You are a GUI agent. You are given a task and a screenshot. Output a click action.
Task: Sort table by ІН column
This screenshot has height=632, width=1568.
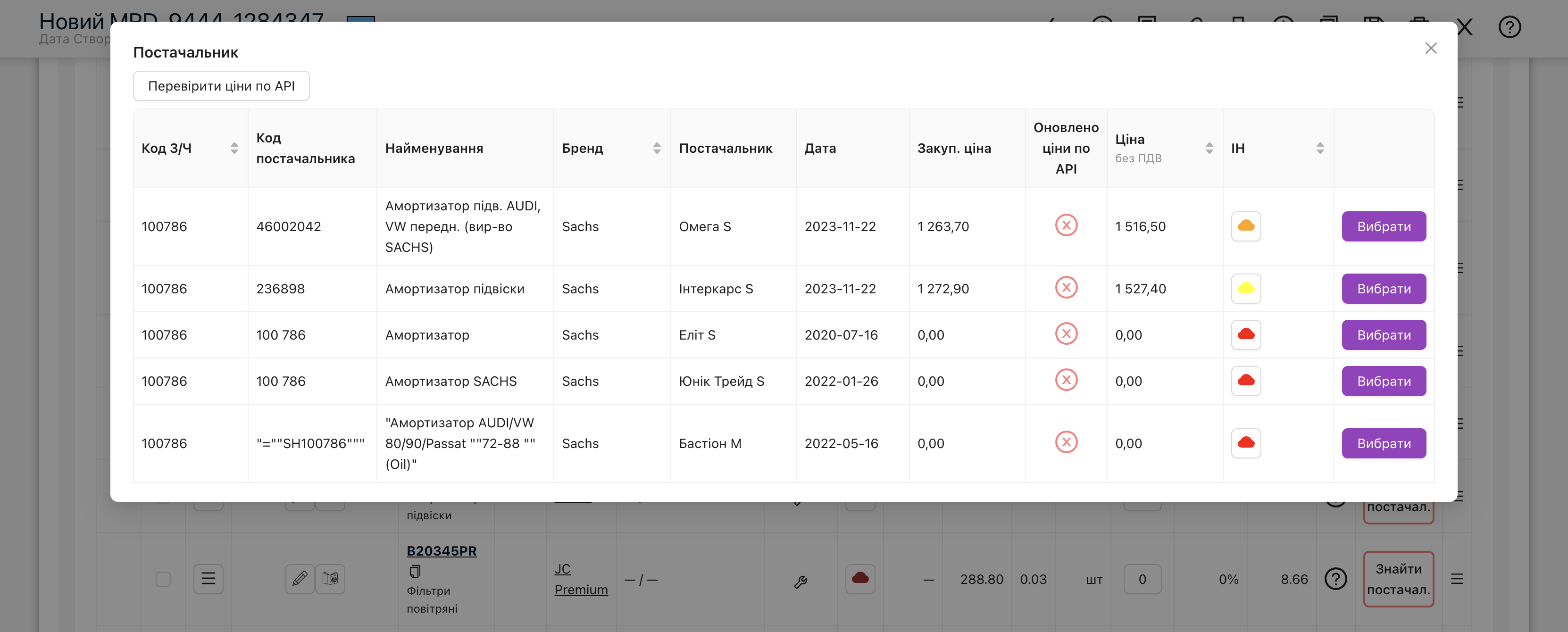coord(1320,148)
